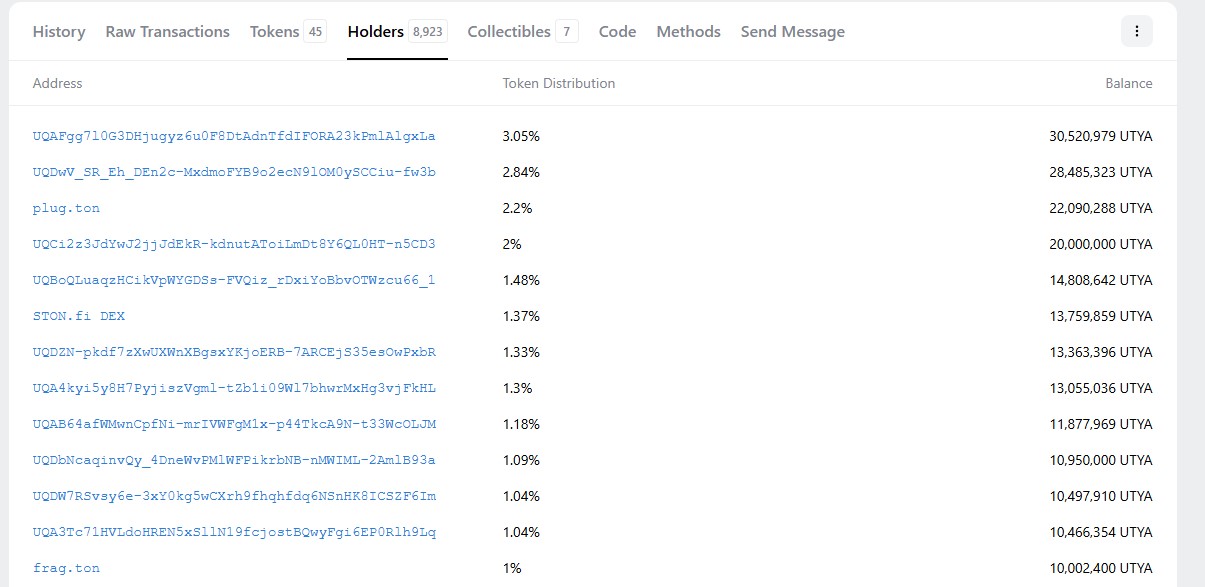Select the Holders tab

pos(397,32)
